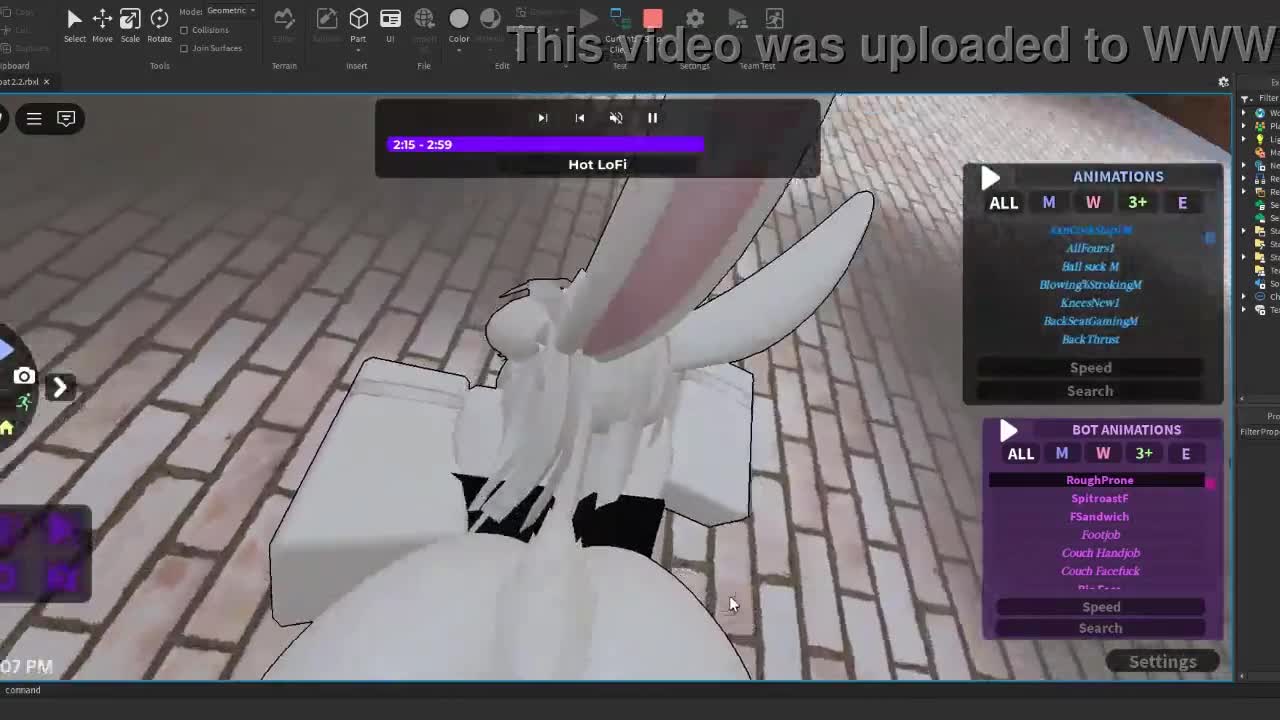Screen dimensions: 1280x720
Task: Select the Move tool in the toolbar
Action: pos(102,20)
